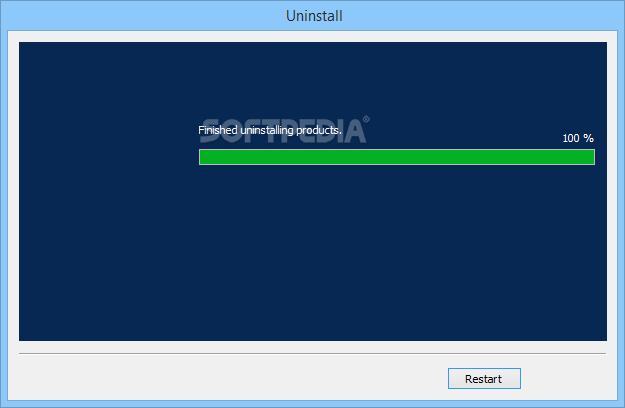
Task: Click the registered trademark symbol beside Softpedia
Action: (x=366, y=119)
